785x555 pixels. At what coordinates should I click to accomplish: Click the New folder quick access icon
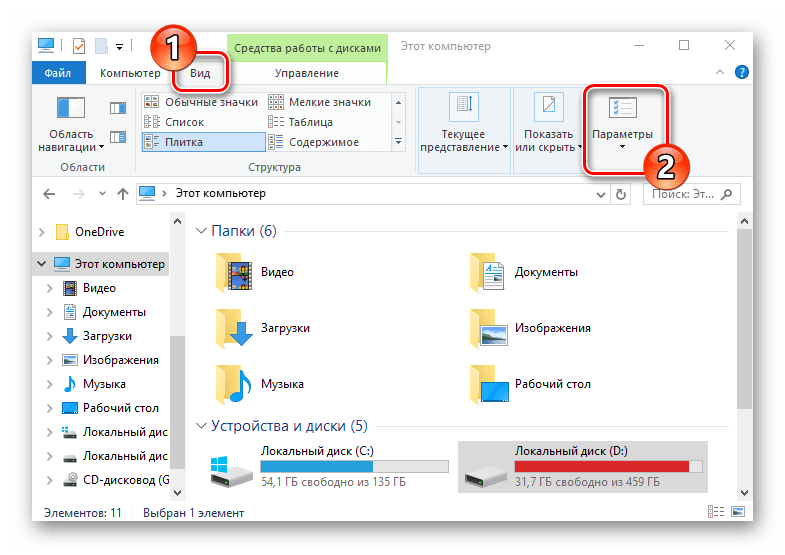(102, 46)
